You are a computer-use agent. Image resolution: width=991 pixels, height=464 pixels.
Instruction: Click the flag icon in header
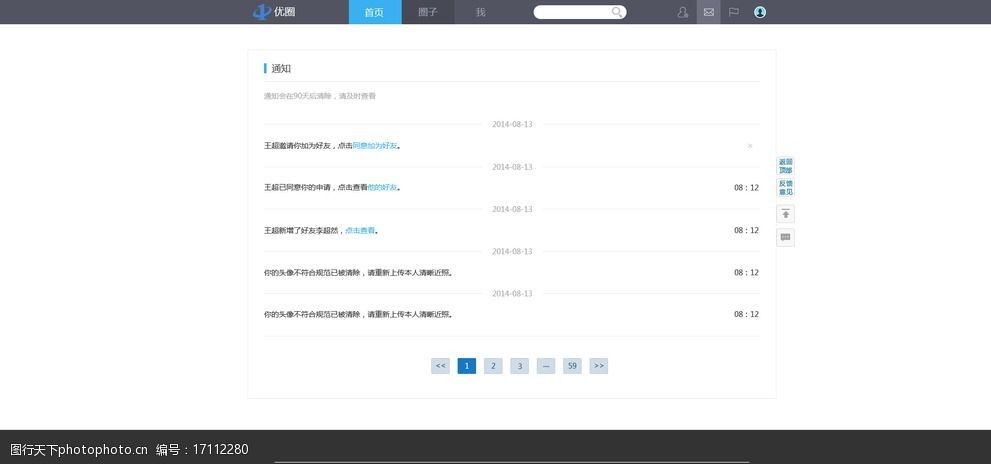pos(734,12)
